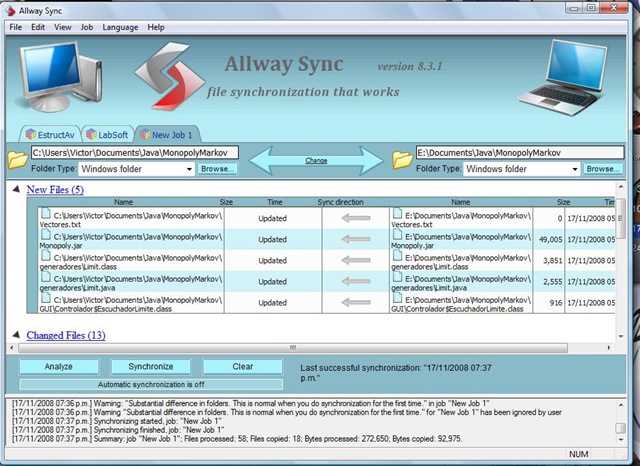
Task: Switch to the EstructAv job tab
Action: 50,134
